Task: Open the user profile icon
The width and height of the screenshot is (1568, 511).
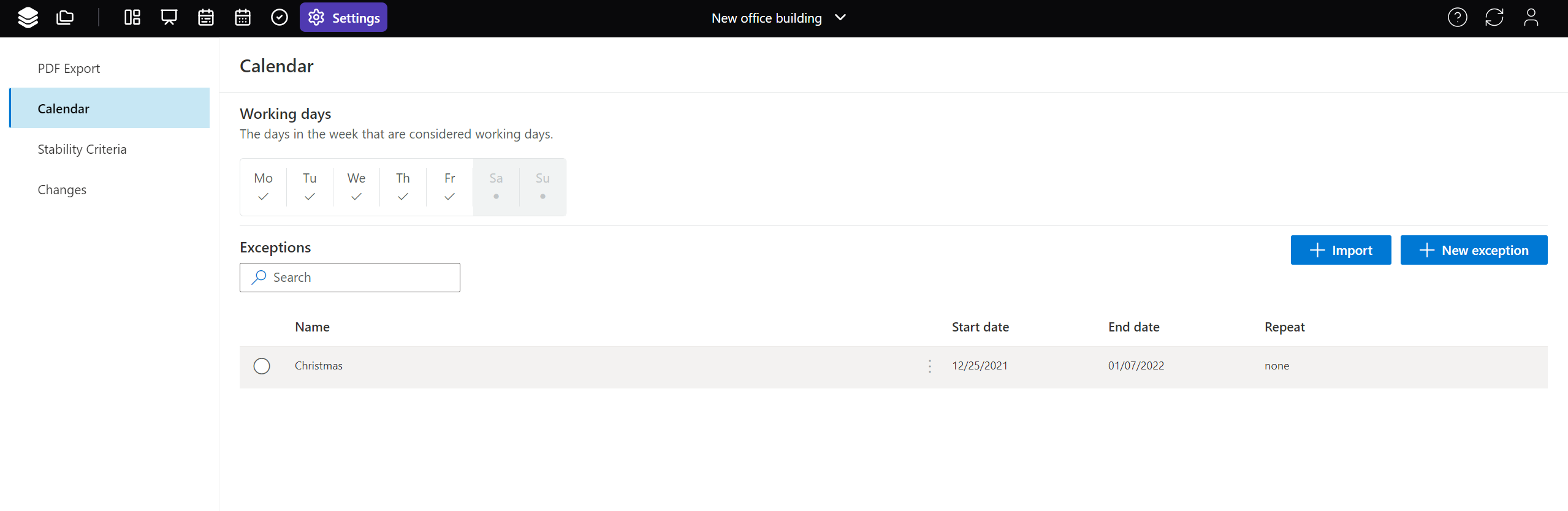Action: click(1531, 18)
